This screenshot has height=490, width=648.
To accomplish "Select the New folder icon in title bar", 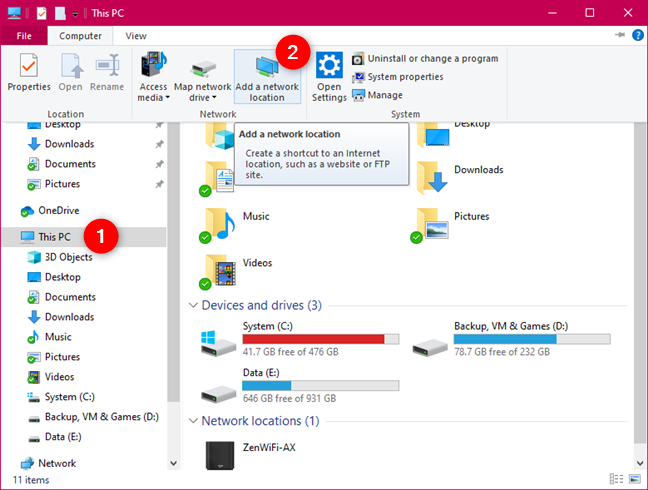I will [60, 13].
